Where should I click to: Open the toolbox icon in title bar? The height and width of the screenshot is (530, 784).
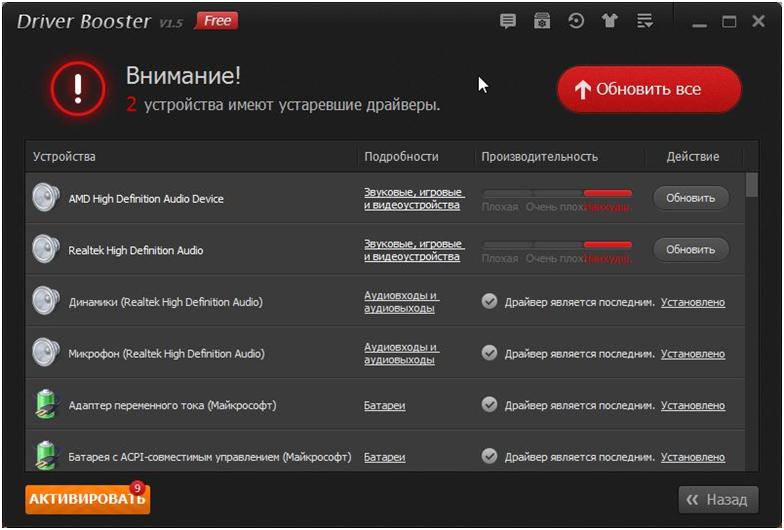click(542, 21)
